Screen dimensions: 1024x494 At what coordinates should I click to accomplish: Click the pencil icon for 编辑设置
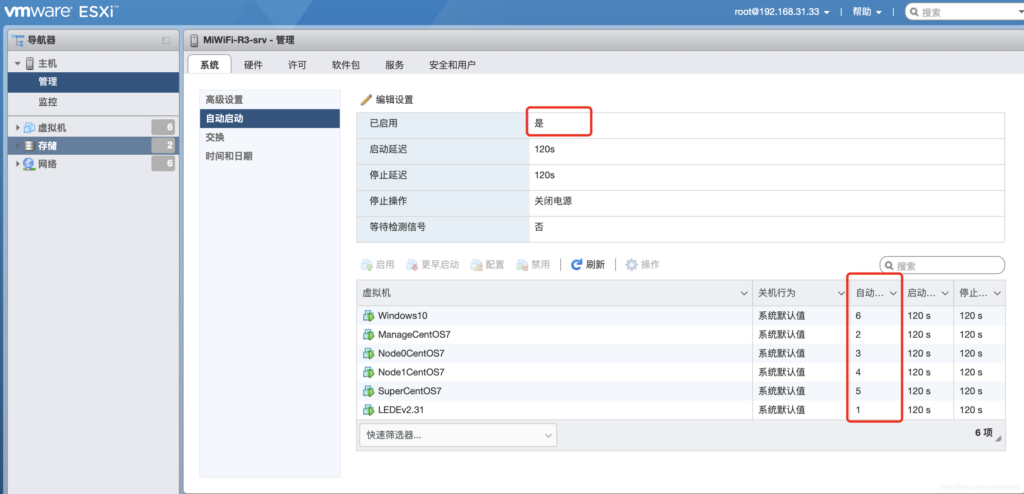coord(366,100)
